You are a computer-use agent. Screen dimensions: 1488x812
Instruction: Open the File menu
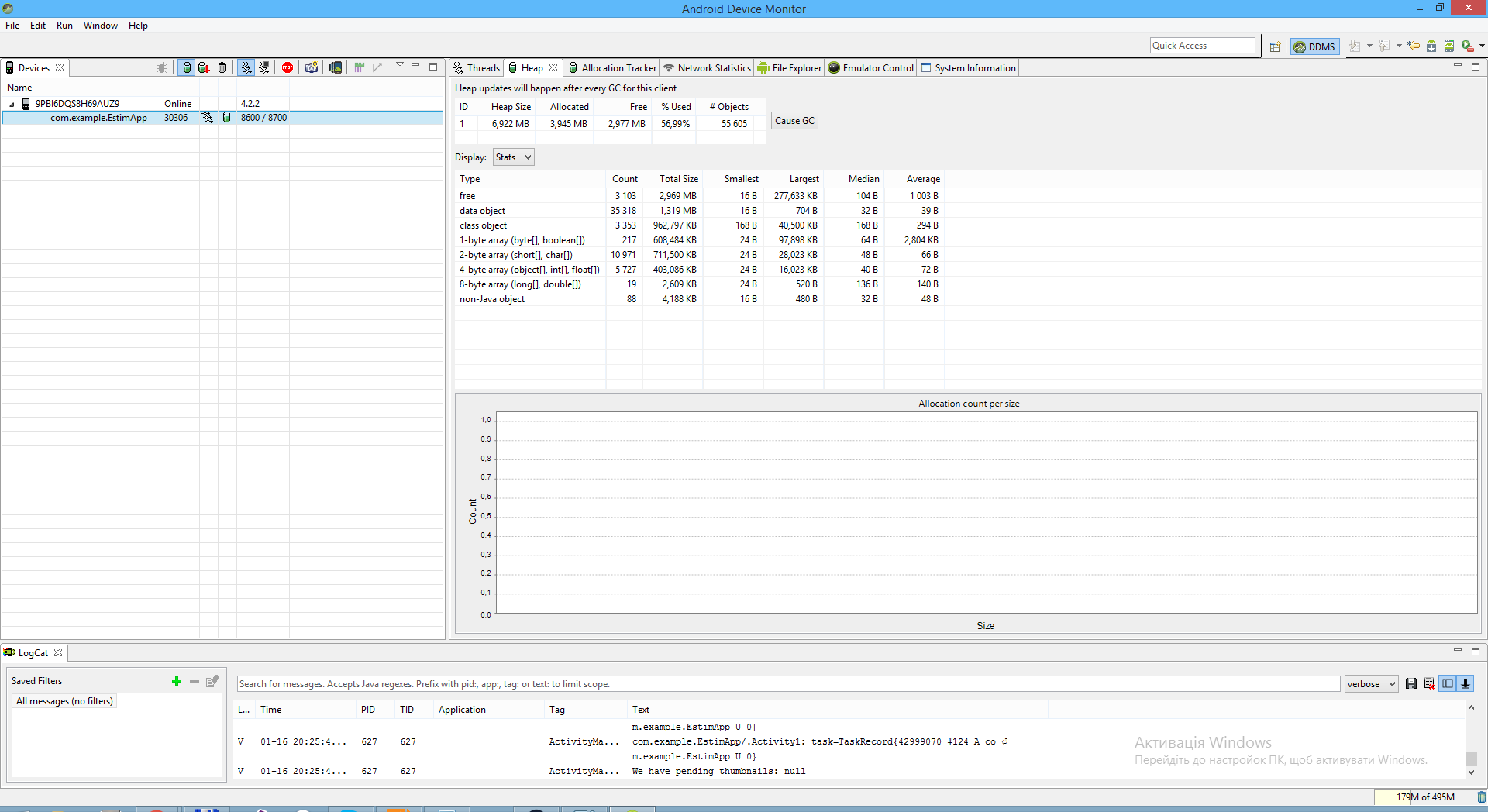[x=12, y=26]
